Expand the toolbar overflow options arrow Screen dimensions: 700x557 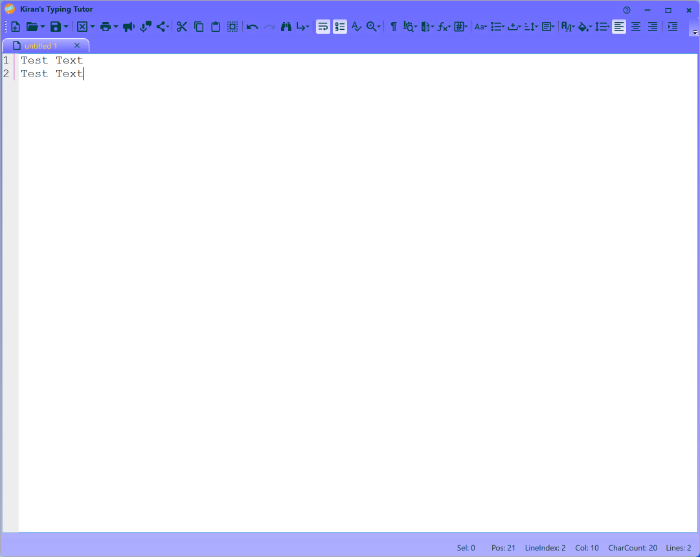click(695, 32)
